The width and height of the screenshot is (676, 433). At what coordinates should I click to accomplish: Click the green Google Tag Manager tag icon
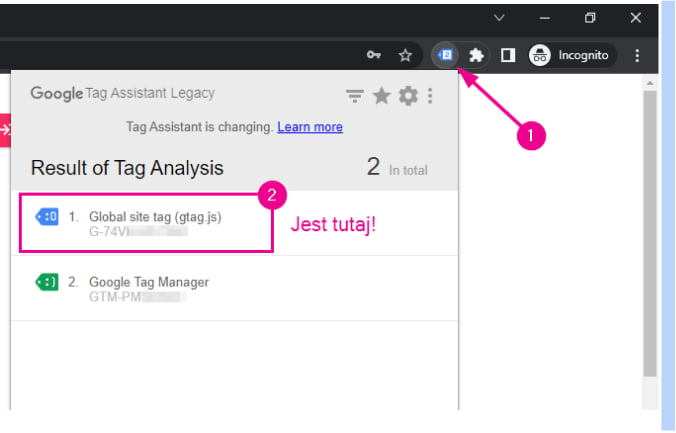click(47, 282)
